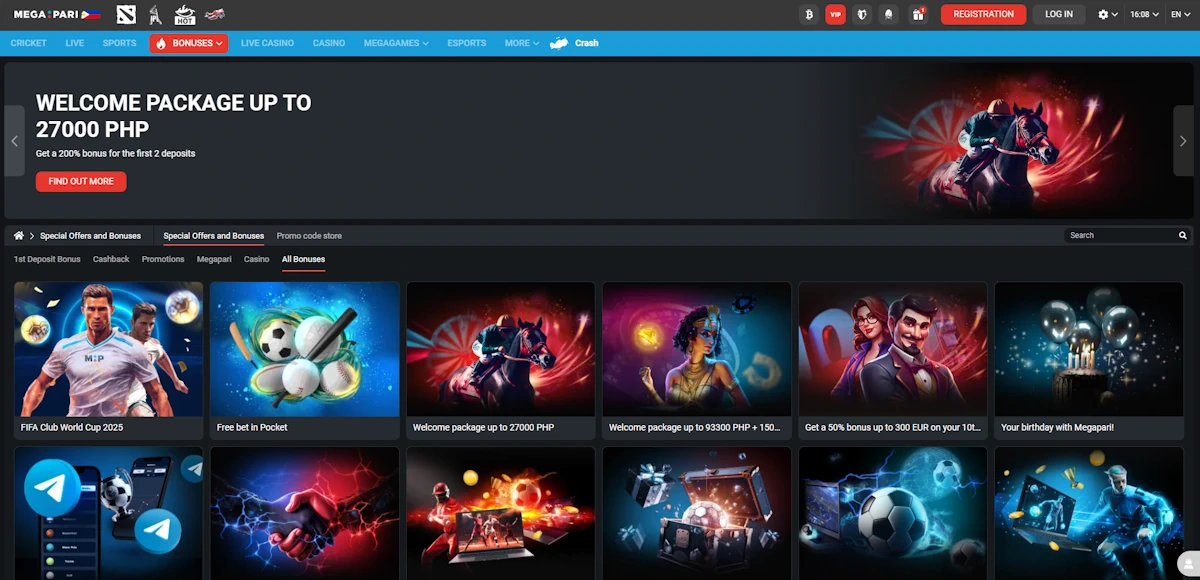Open the gift box bonuses icon

coord(917,14)
